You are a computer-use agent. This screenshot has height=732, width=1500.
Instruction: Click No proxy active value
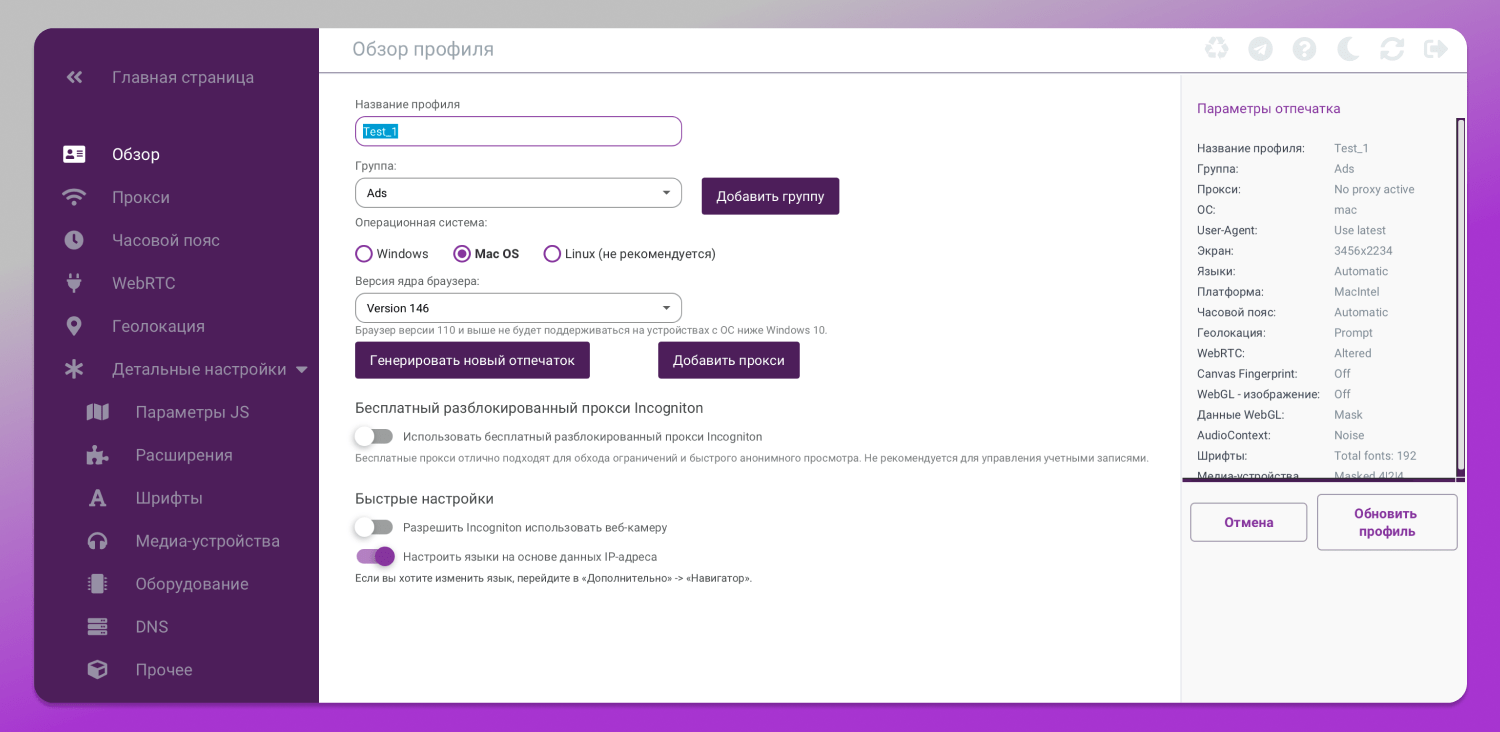[1374, 189]
